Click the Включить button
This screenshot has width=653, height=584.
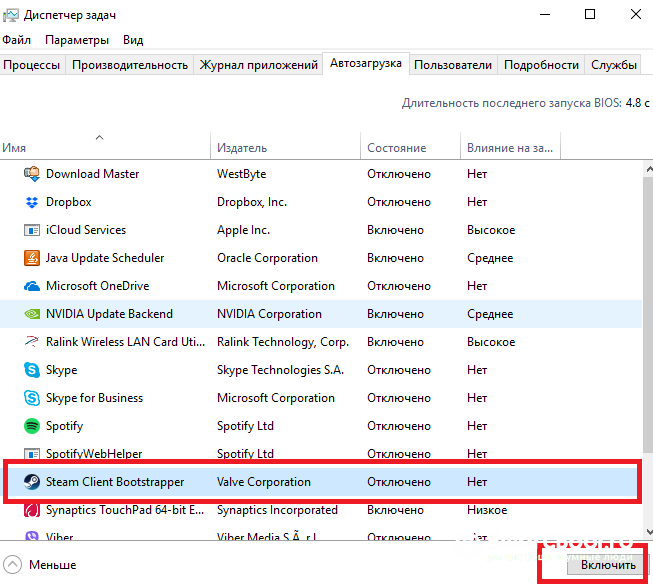[608, 565]
